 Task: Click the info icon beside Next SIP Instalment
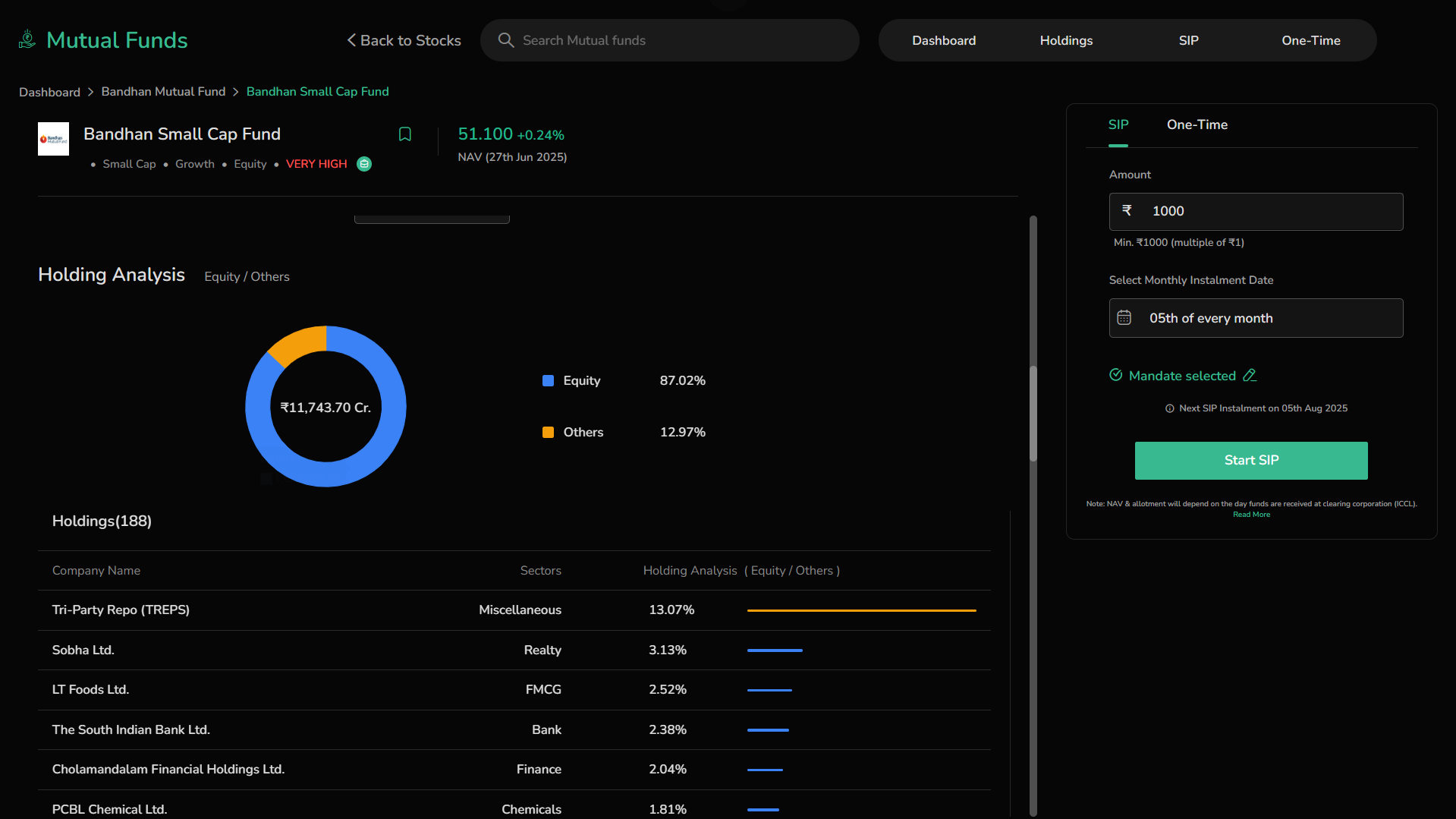(1170, 408)
